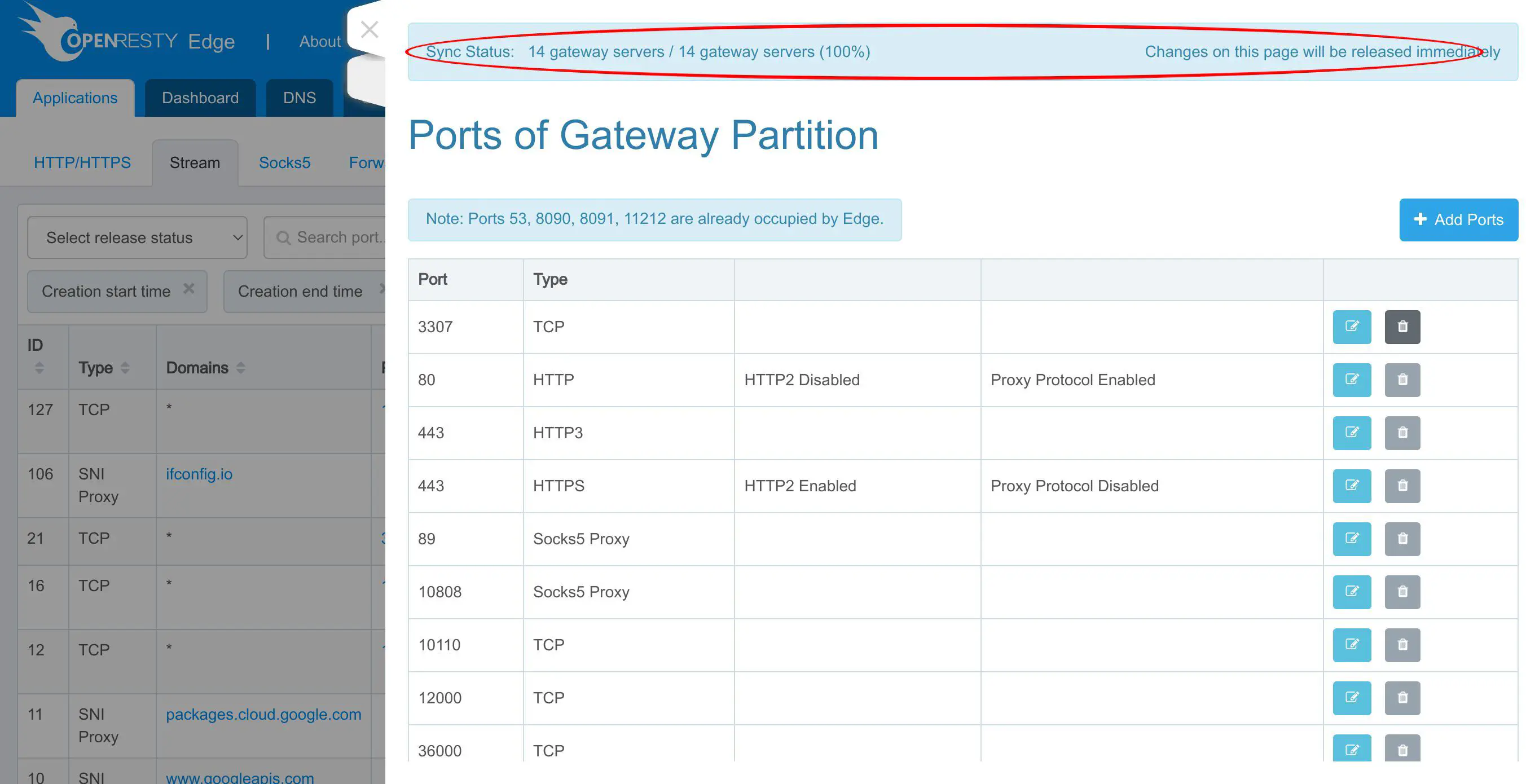The height and width of the screenshot is (784, 1526).
Task: Delete the port 3307 TCP entry
Action: click(1401, 326)
